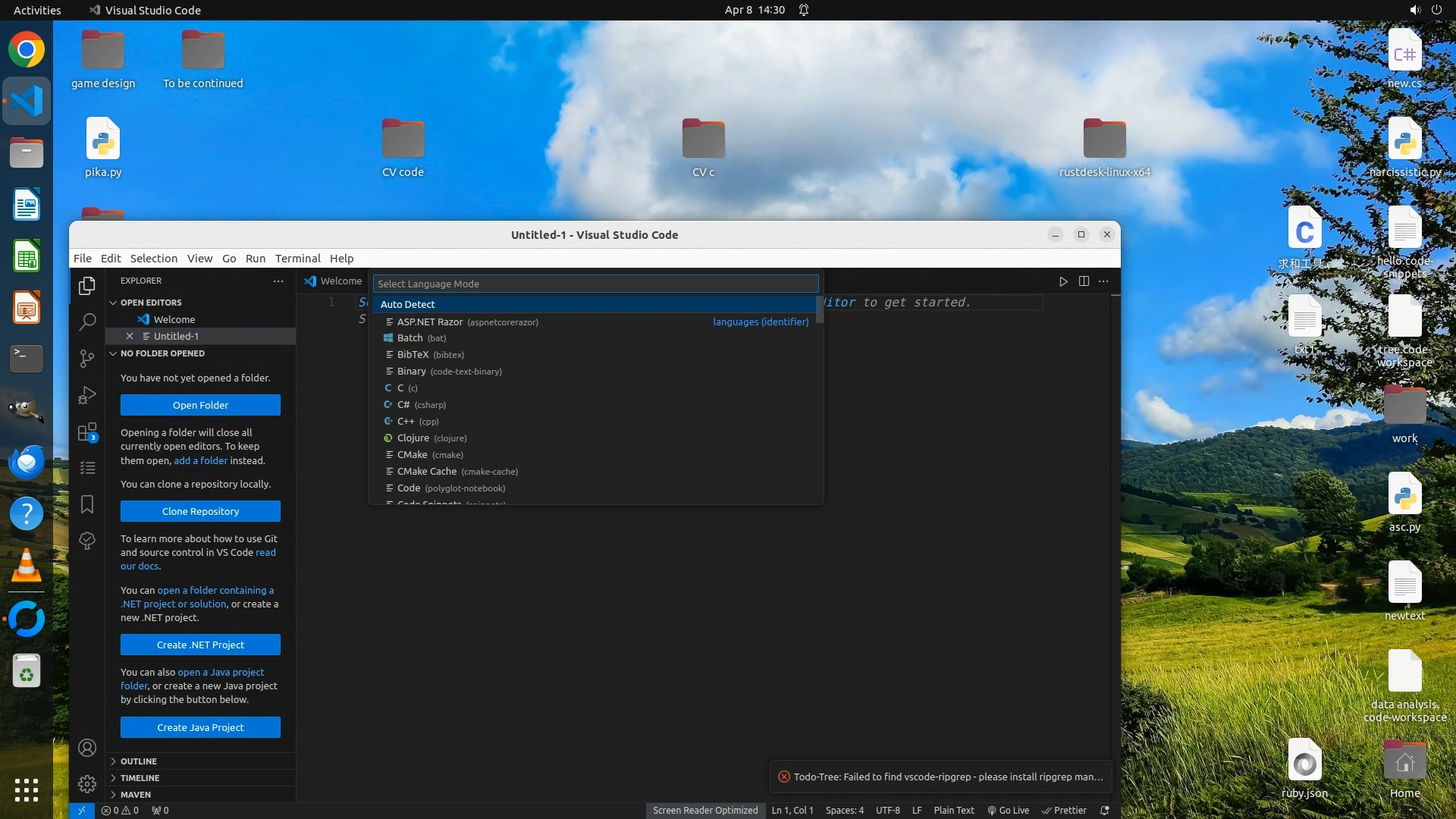Open the Search view in activity bar

(87, 322)
